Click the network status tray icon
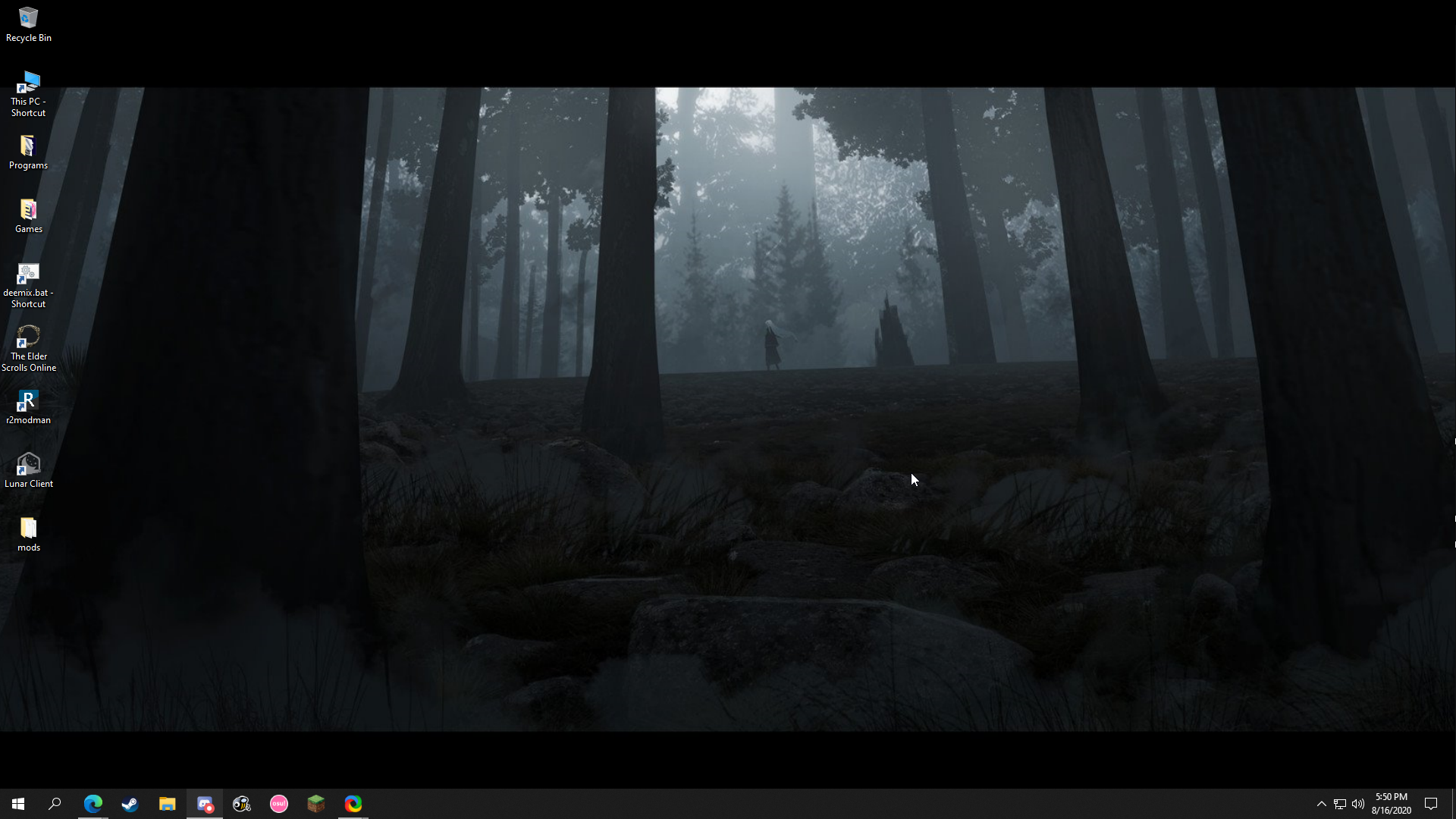Image resolution: width=1456 pixels, height=819 pixels. (x=1340, y=804)
